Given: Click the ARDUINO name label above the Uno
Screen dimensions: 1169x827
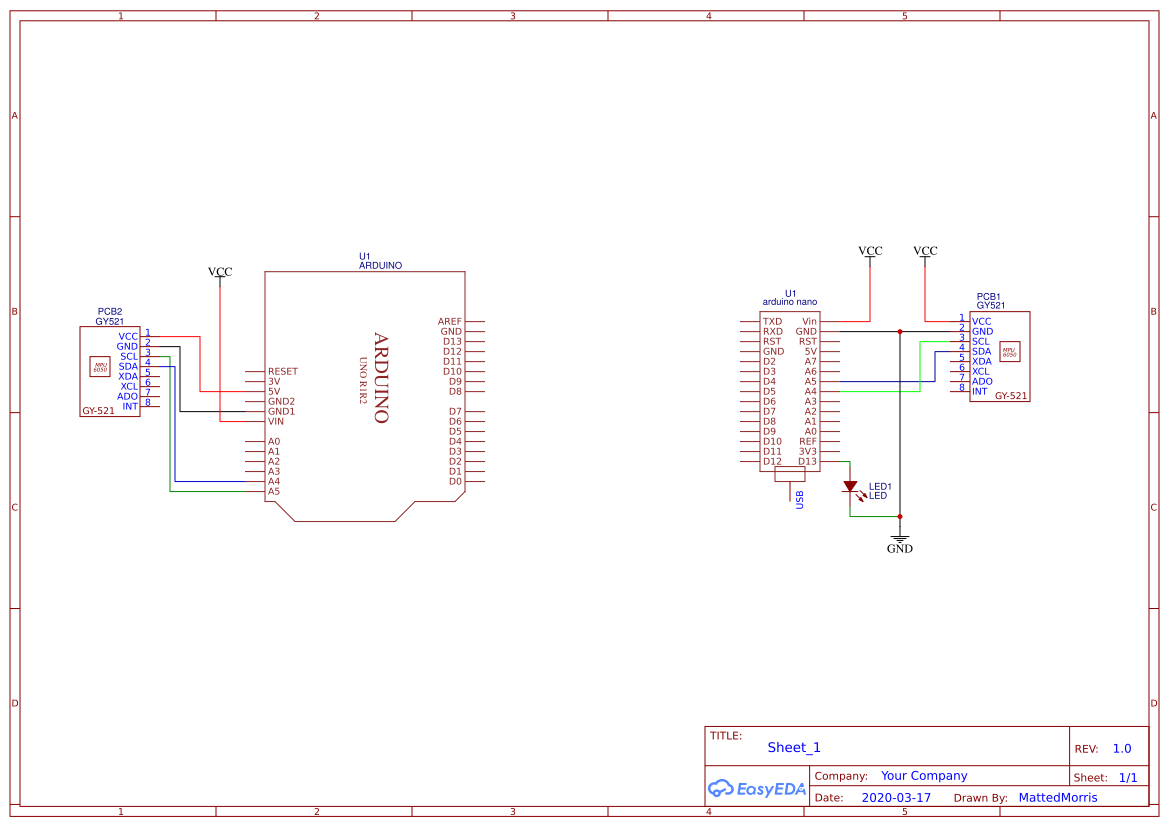Looking at the screenshot, I should coord(380,265).
